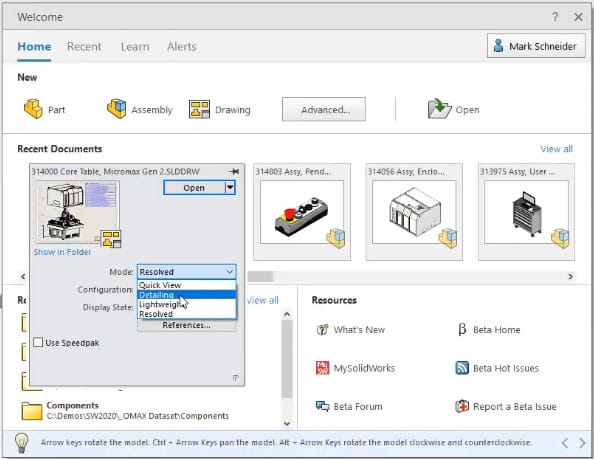594x459 pixels.
Task: Select Detailing mode option
Action: pyautogui.click(x=186, y=295)
